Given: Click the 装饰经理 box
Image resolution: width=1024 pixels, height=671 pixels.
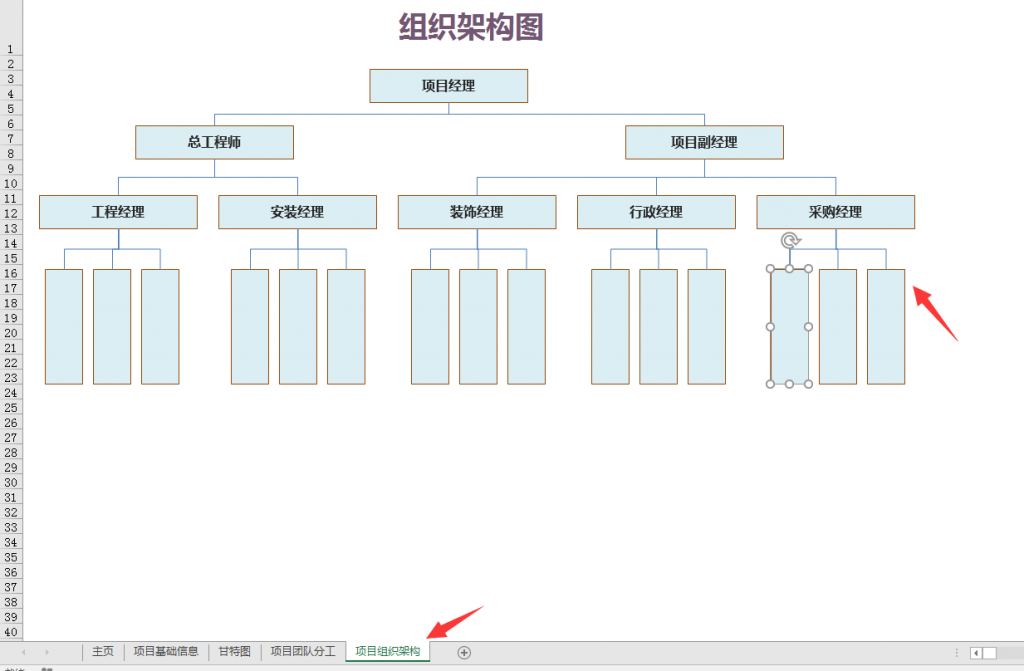Looking at the screenshot, I should pos(477,212).
